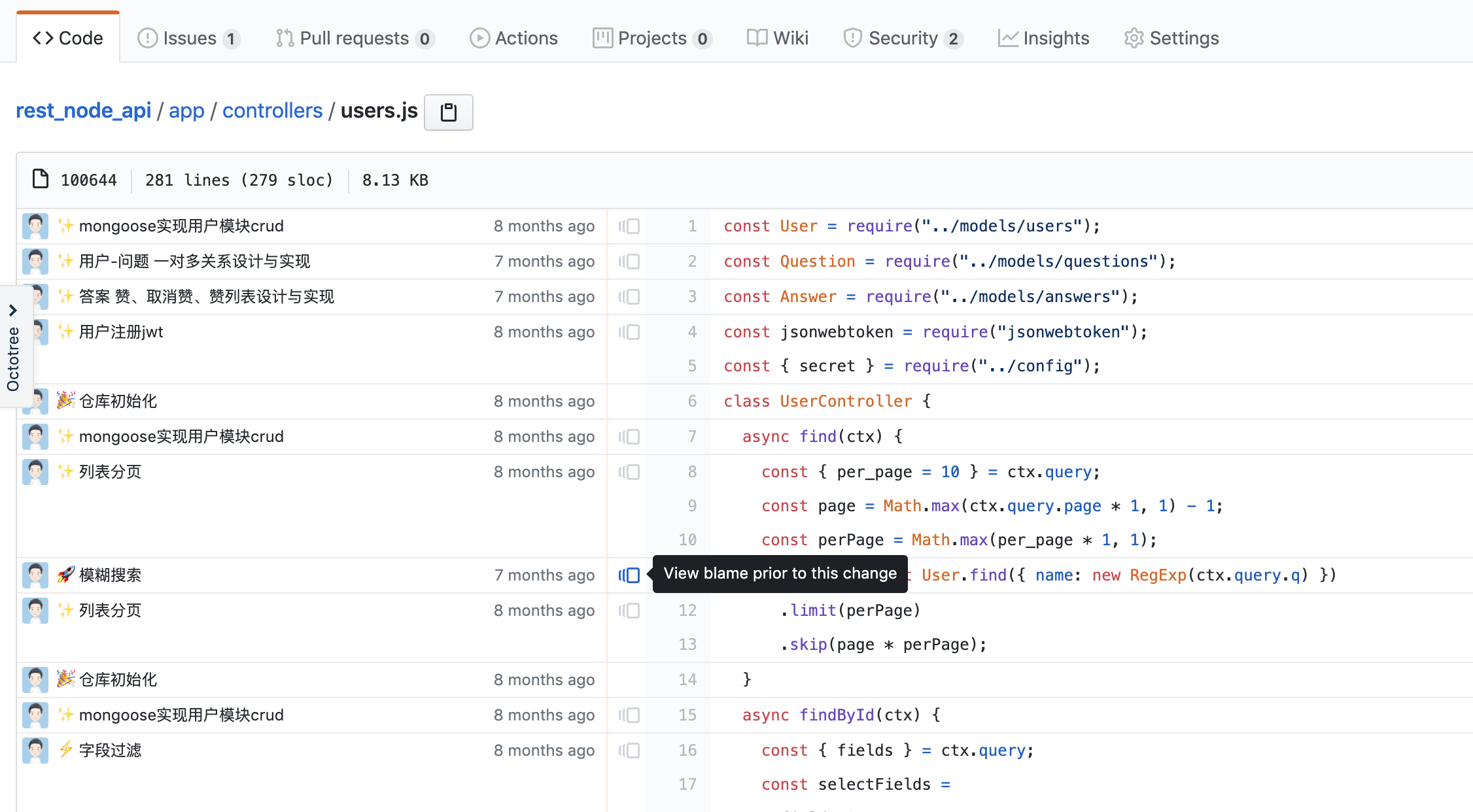View blame prior to line 3 change
Viewport: 1473px width, 812px height.
pos(629,297)
